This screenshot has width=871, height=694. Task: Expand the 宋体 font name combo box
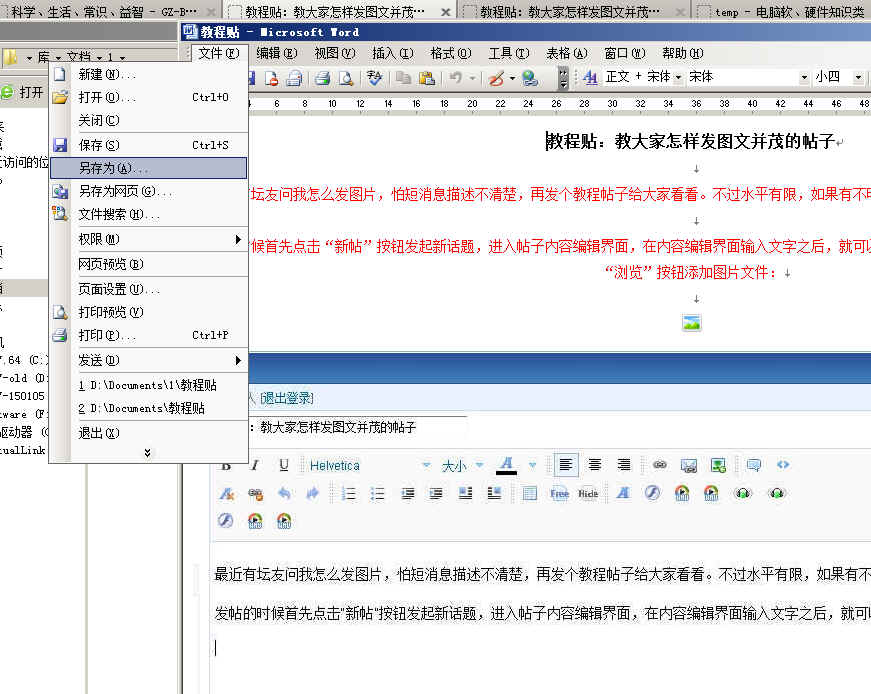pyautogui.click(x=804, y=77)
